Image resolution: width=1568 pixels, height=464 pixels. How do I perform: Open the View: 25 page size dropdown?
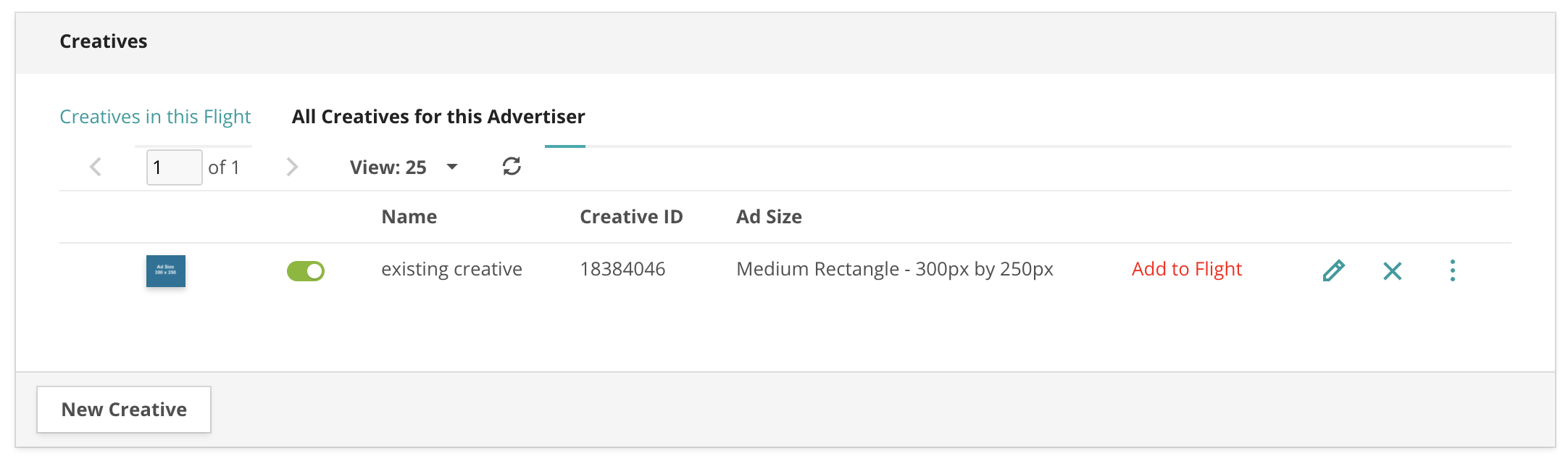pos(404,167)
